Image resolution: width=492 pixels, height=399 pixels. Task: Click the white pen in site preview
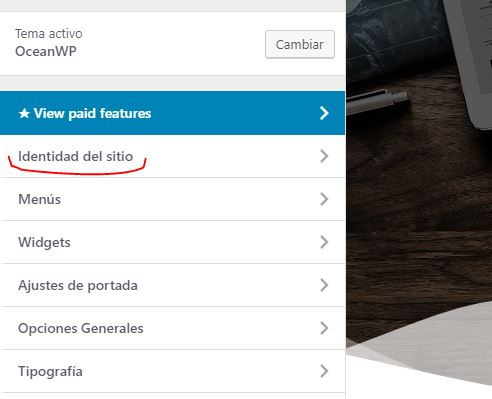pos(377,101)
